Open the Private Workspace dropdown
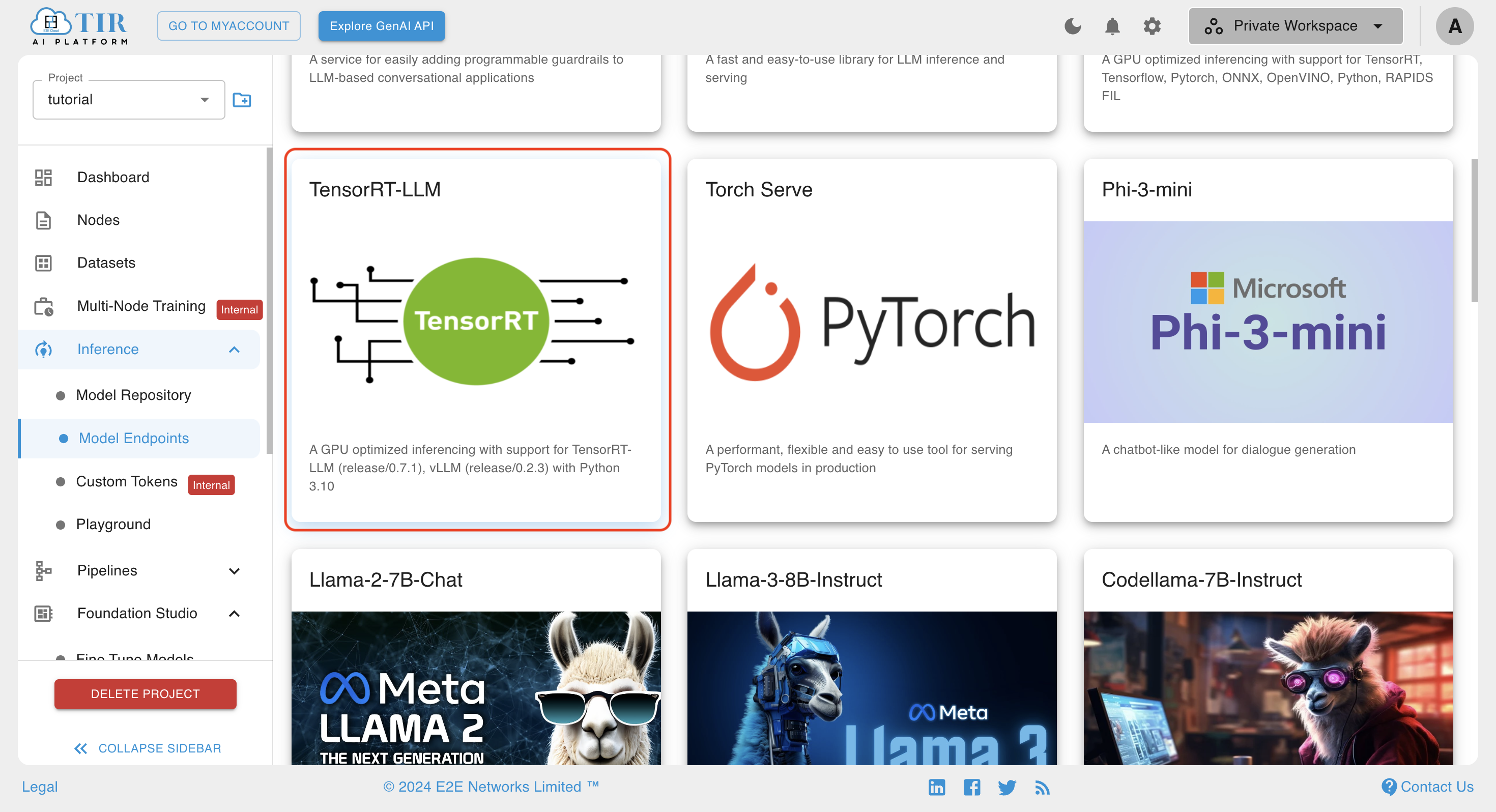 [1296, 26]
